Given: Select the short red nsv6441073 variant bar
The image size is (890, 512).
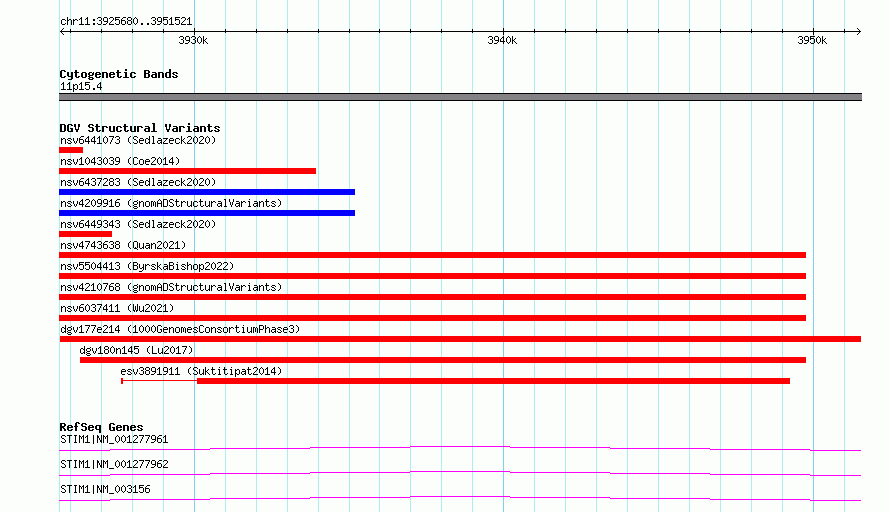Looking at the screenshot, I should click(71, 150).
